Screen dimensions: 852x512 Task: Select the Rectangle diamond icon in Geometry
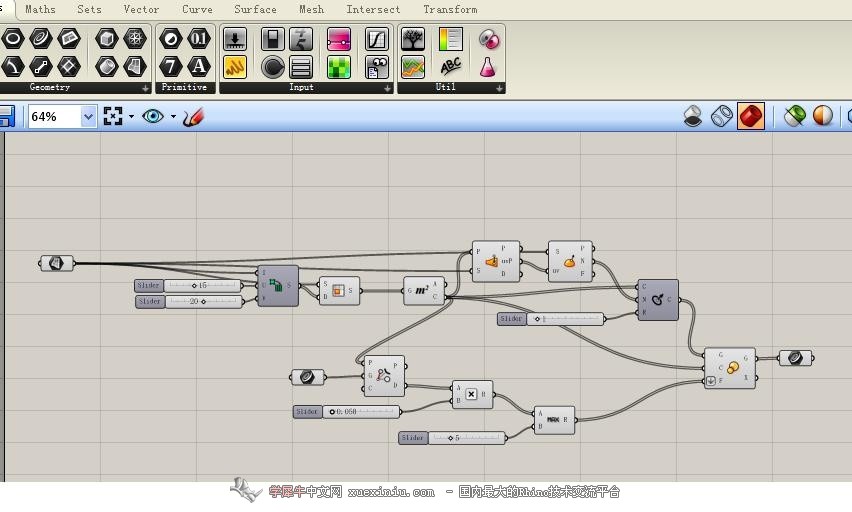click(x=68, y=66)
